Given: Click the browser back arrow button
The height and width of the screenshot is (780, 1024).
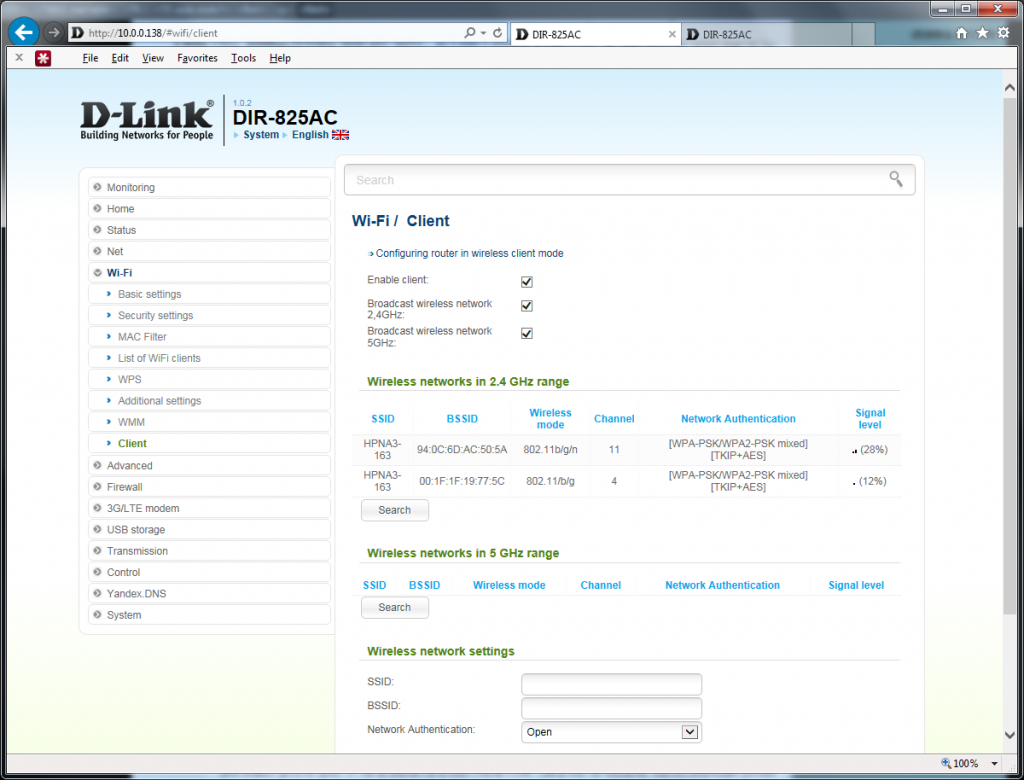Looking at the screenshot, I should click(23, 32).
